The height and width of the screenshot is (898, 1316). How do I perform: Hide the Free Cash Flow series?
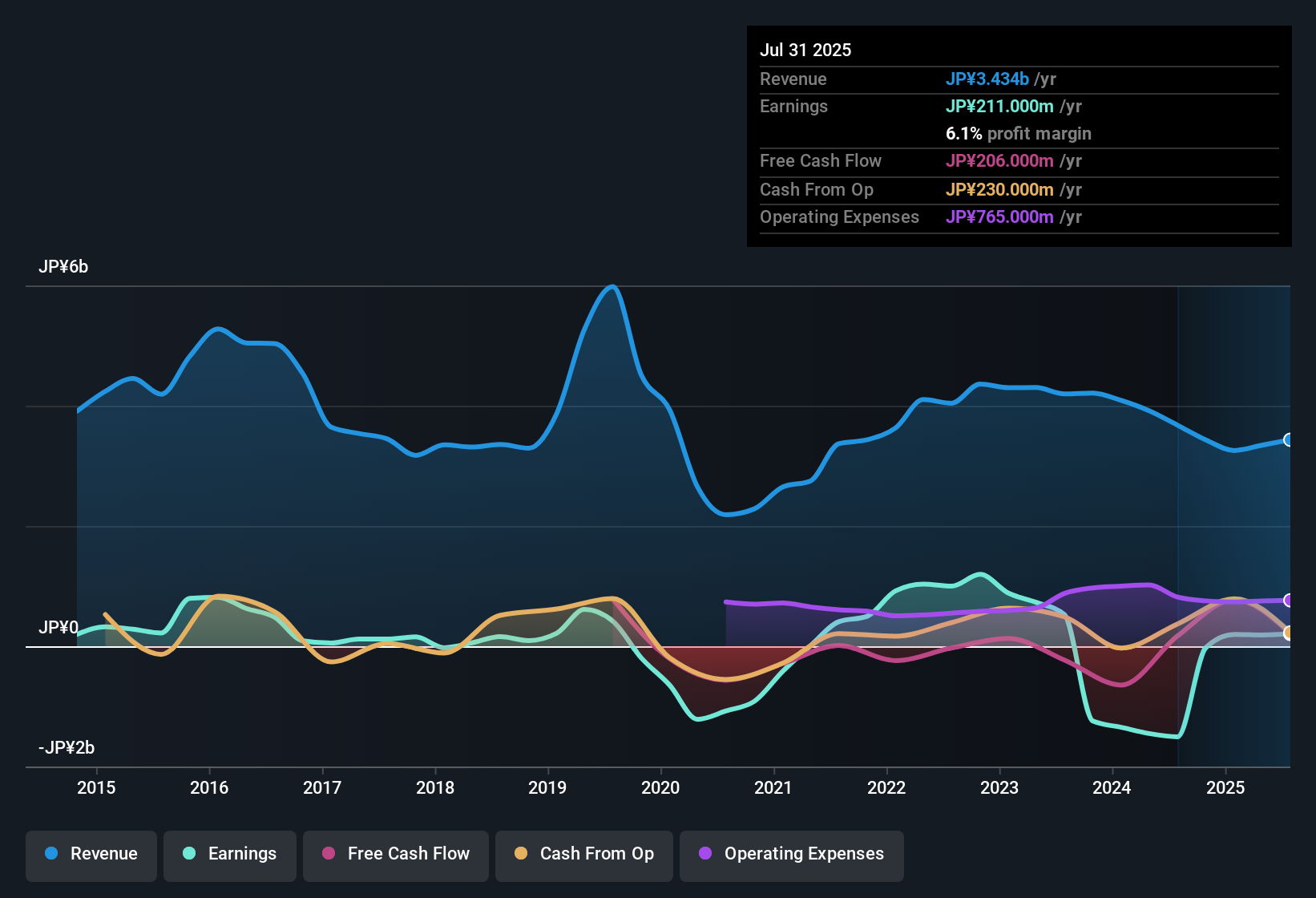tap(395, 854)
